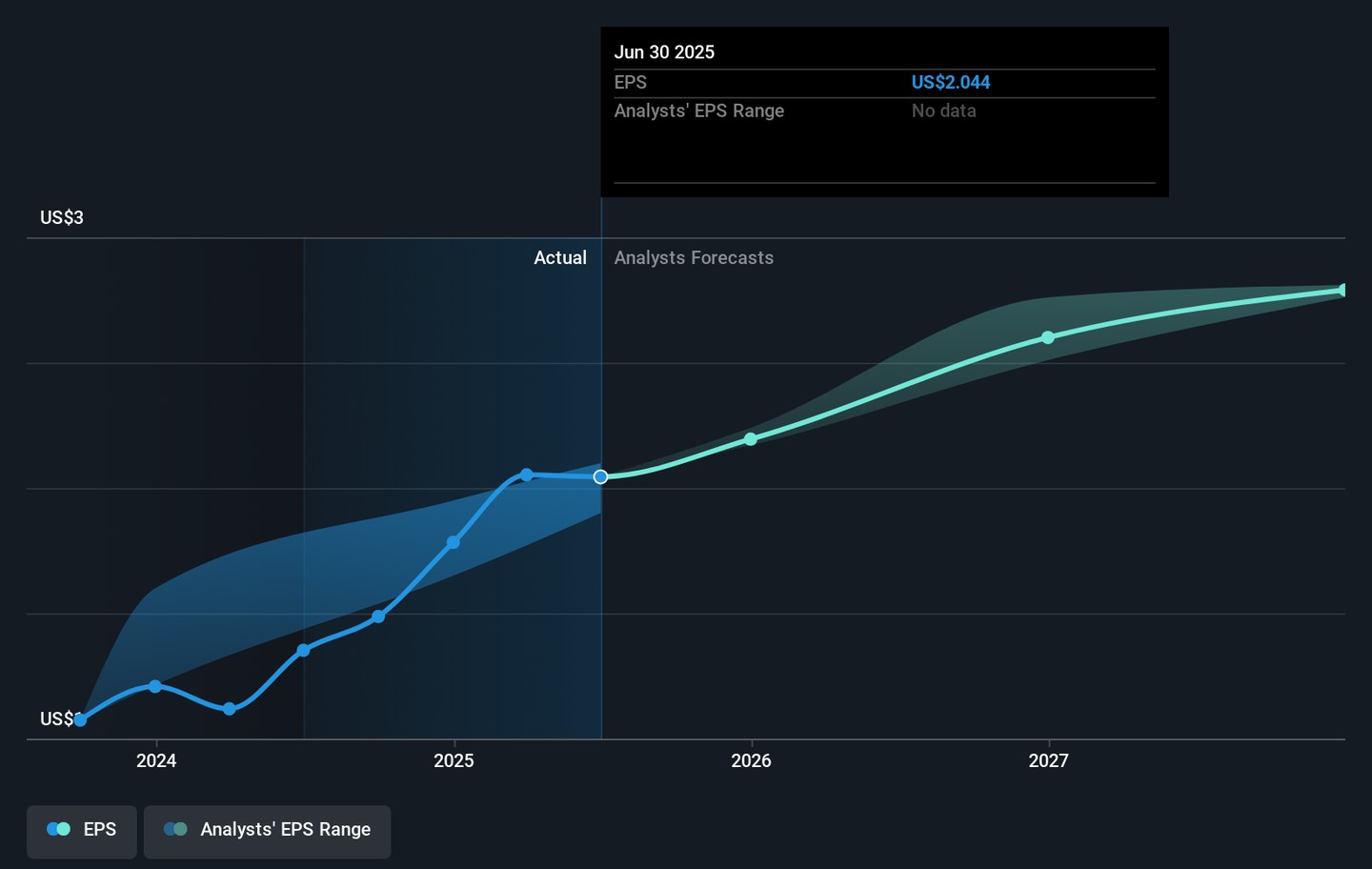The width and height of the screenshot is (1372, 869).
Task: Click the Analysts Forecasts section label
Action: point(694,258)
